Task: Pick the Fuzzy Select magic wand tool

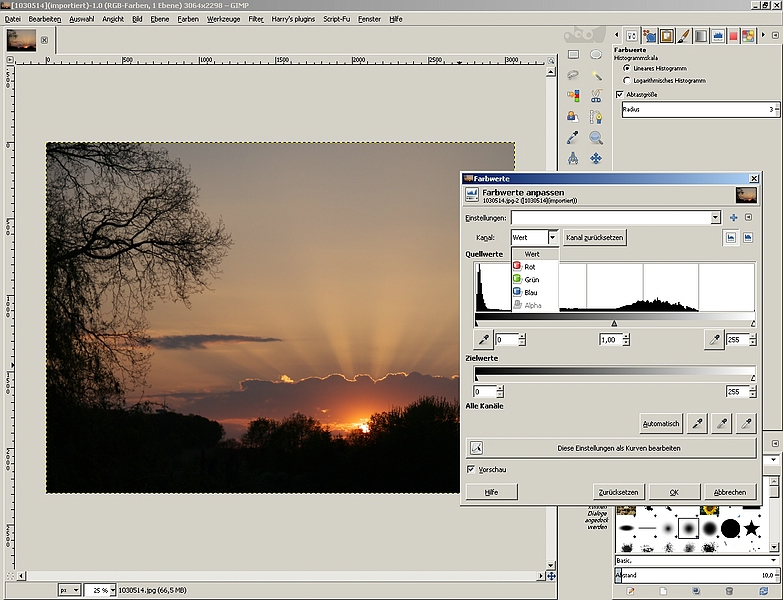Action: [x=596, y=75]
